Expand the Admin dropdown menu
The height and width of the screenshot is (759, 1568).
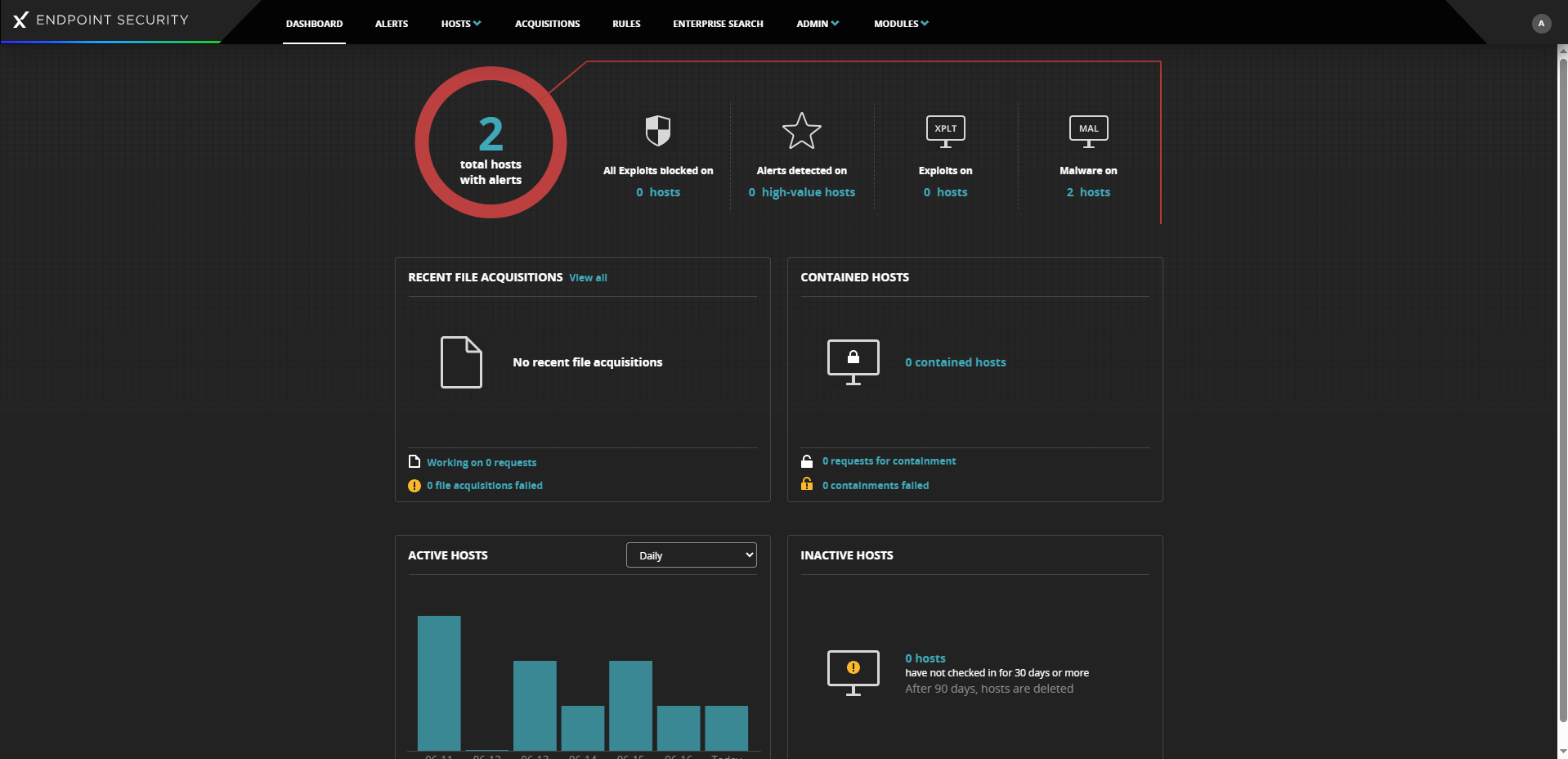tap(818, 24)
